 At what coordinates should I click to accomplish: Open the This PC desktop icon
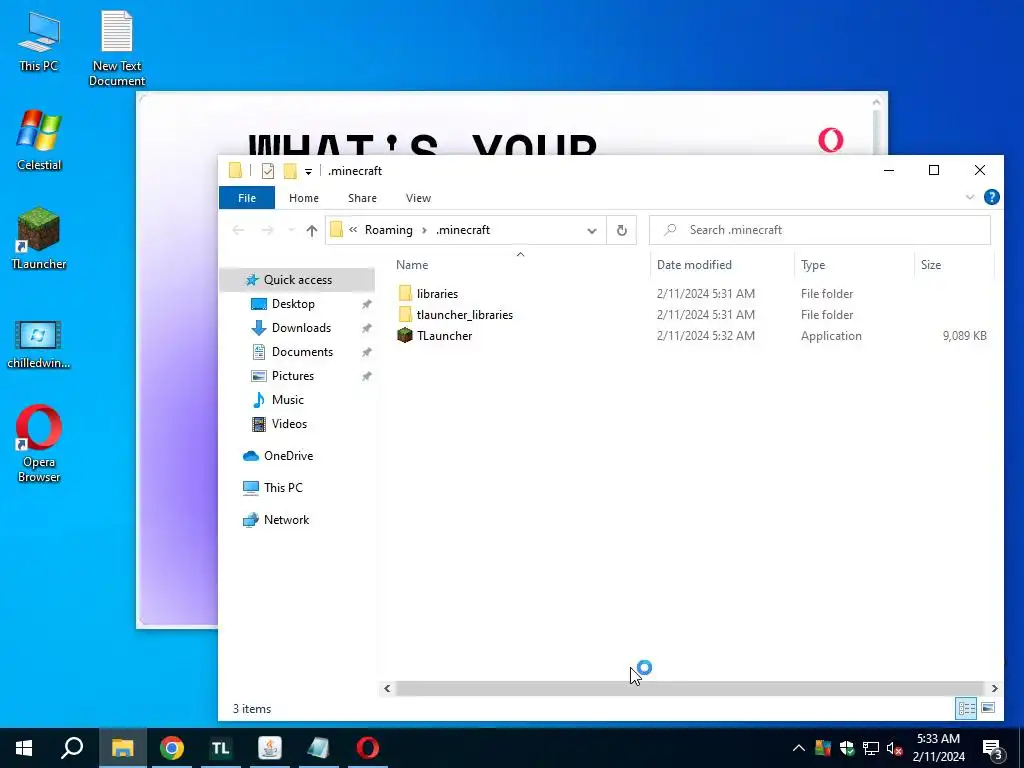(39, 41)
